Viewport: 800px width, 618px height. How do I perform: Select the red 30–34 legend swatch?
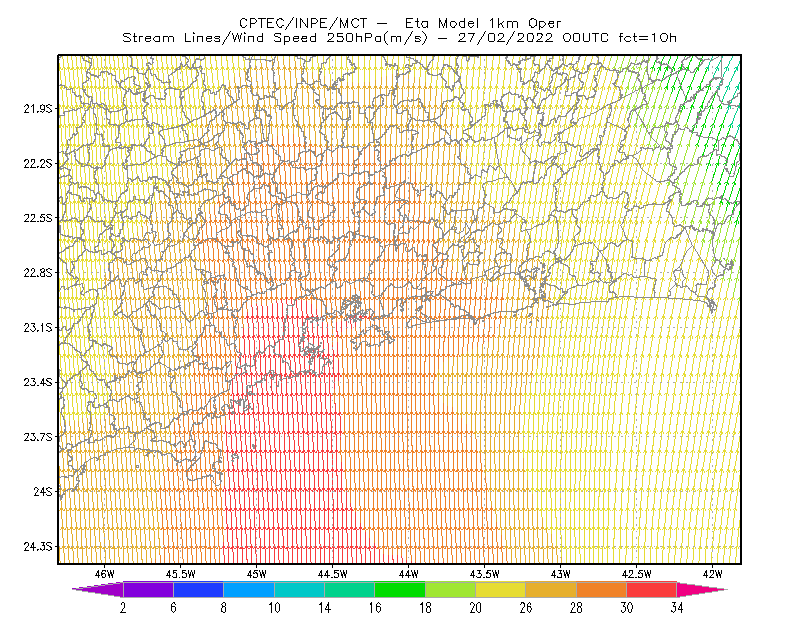point(652,589)
